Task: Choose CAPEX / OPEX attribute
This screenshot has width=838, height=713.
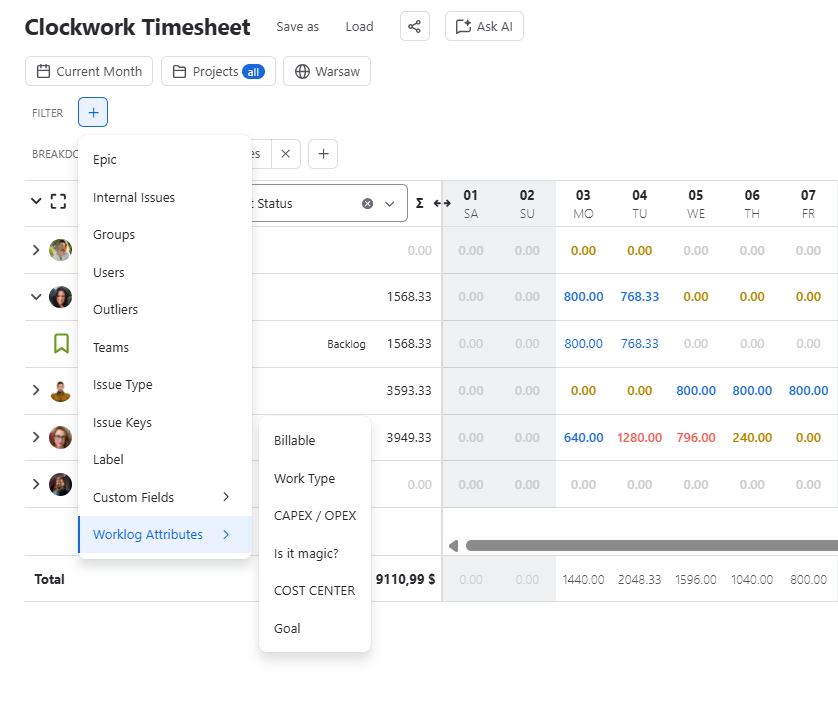Action: [315, 516]
